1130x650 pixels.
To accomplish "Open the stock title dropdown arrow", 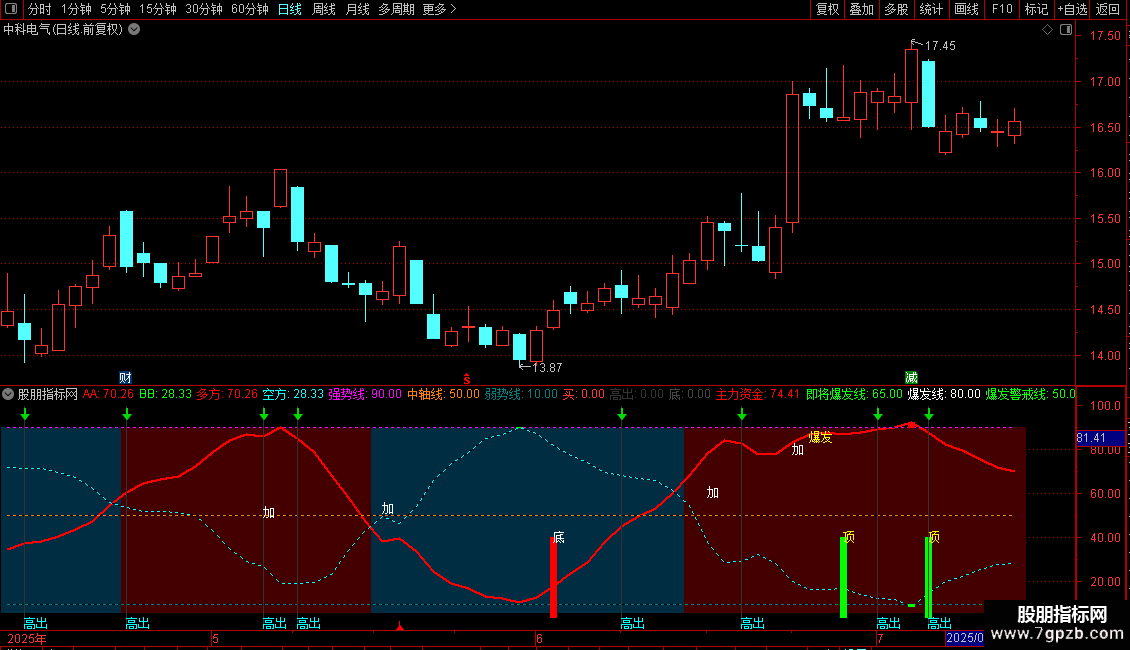I will tap(134, 30).
